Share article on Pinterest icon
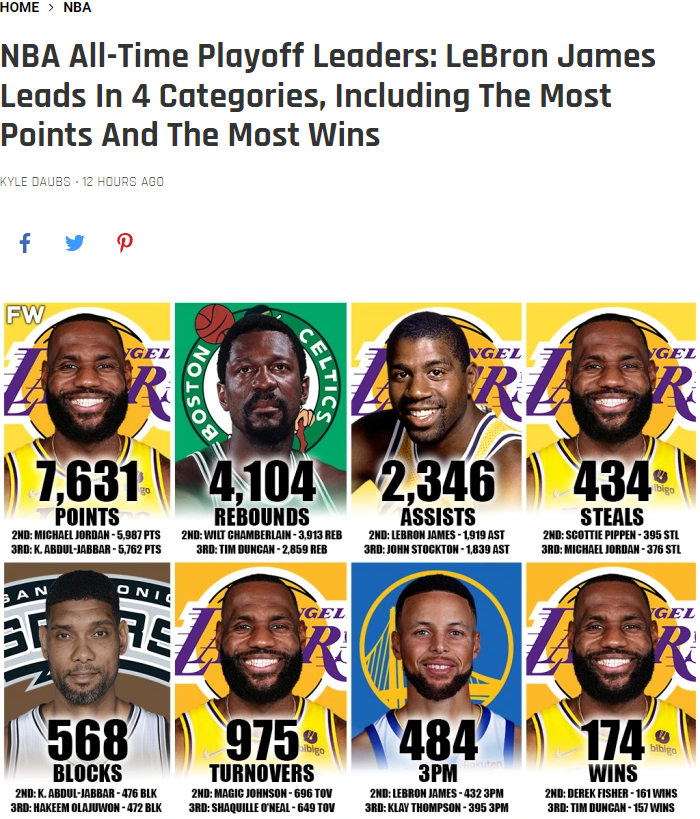This screenshot has width=700, height=819. (x=125, y=243)
